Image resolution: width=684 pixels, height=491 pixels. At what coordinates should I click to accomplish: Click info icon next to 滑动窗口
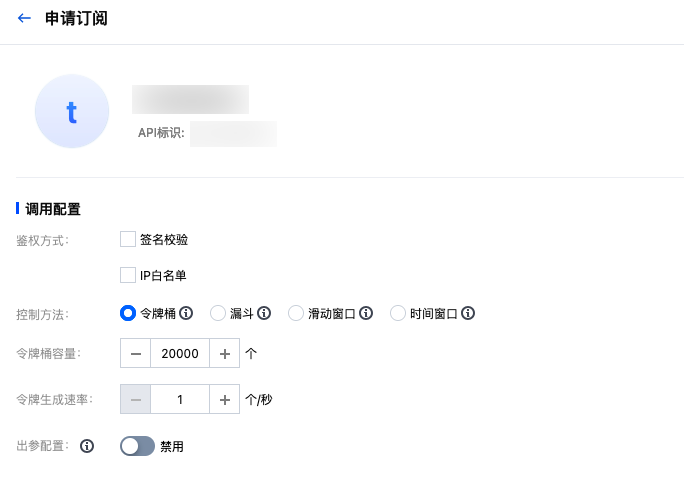pos(366,313)
